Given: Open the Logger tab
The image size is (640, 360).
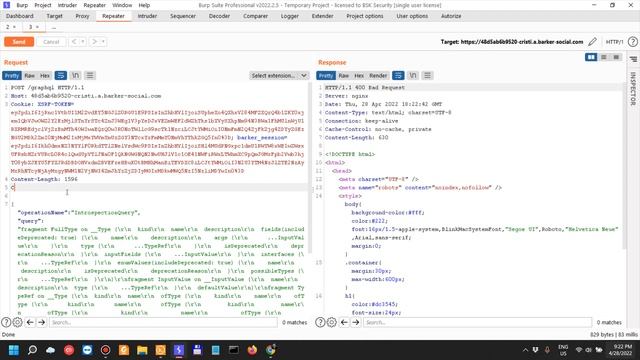Looking at the screenshot, I should (x=289, y=16).
